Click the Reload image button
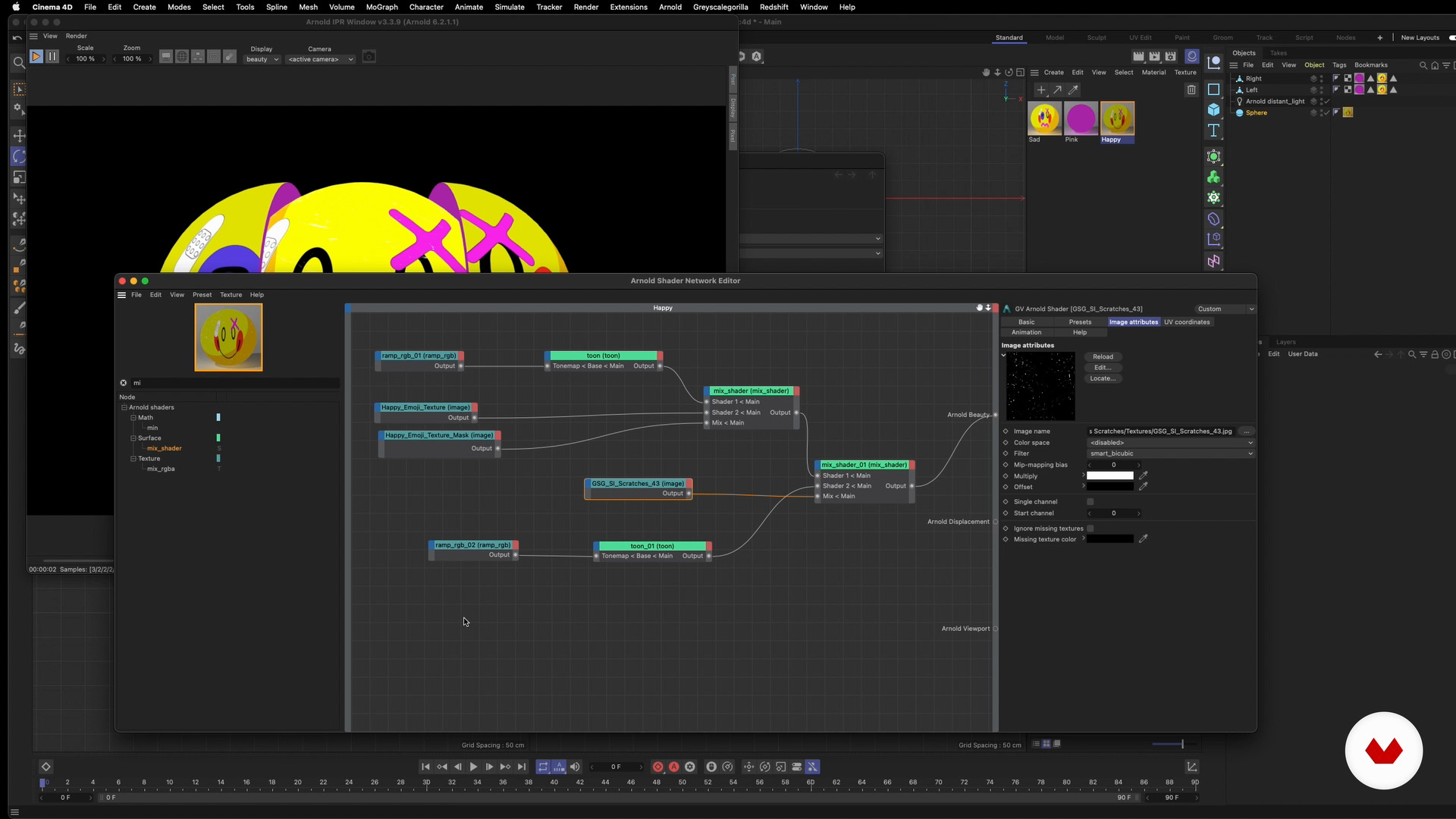 click(x=1103, y=357)
